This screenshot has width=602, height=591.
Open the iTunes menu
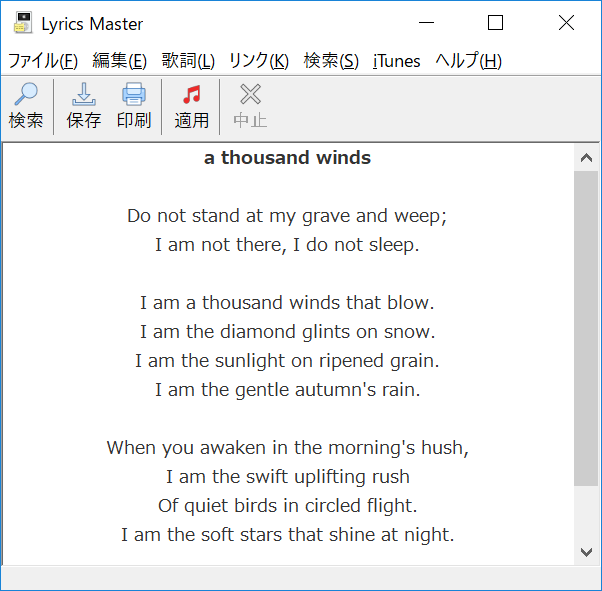396,61
